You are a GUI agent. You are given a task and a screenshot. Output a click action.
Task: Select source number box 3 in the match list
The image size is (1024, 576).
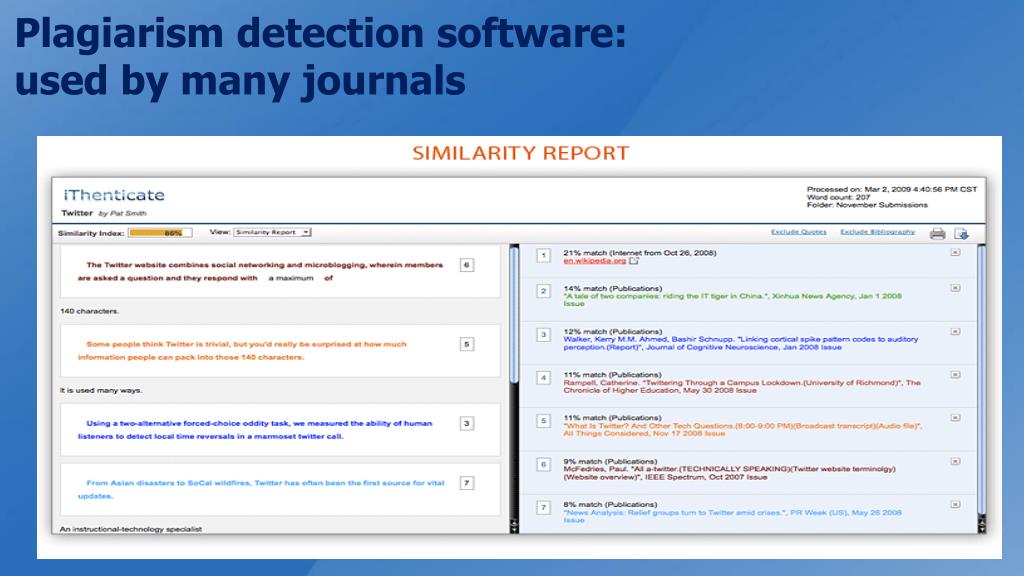543,334
